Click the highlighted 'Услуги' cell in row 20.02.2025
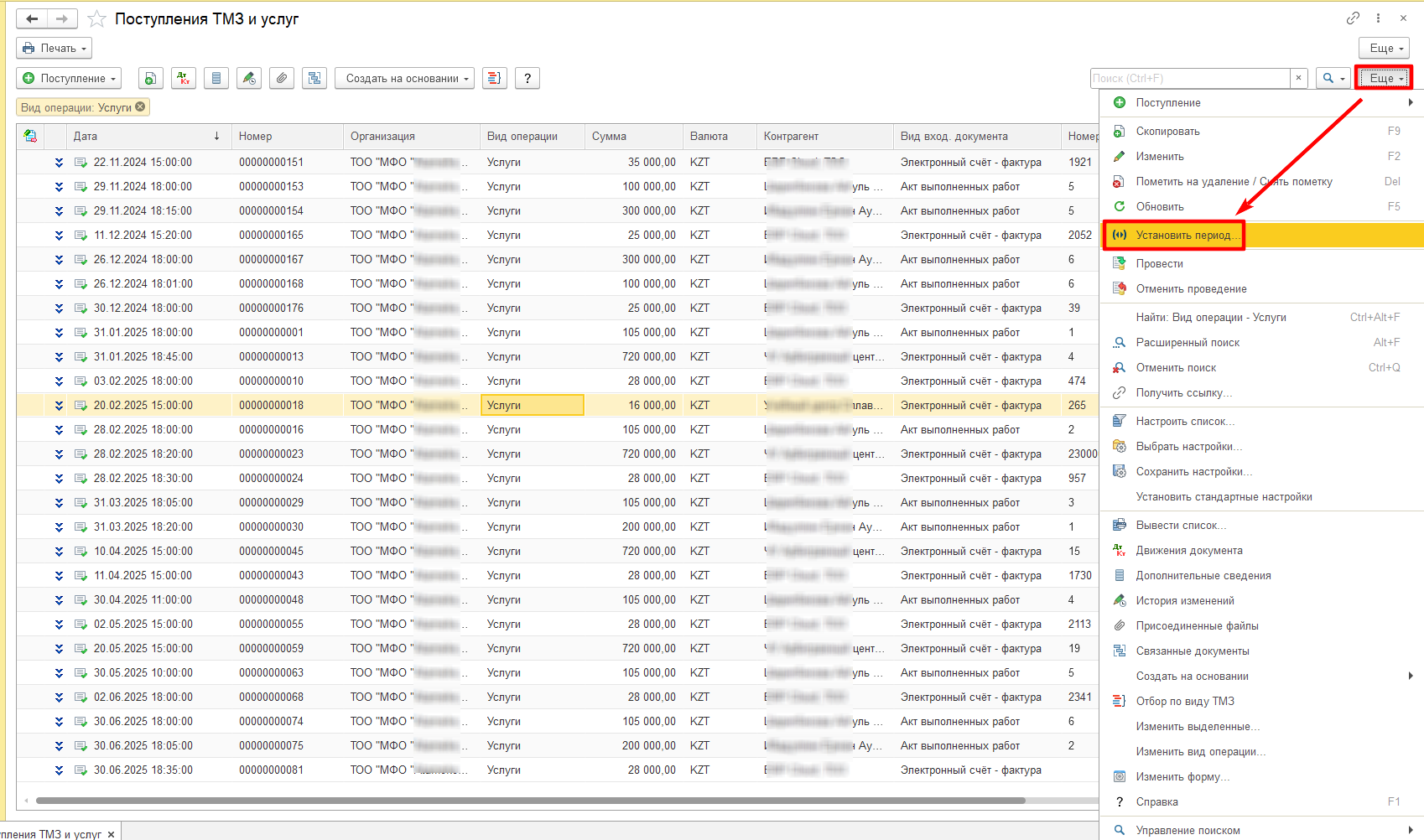Viewport: 1424px width, 840px height. pos(533,405)
